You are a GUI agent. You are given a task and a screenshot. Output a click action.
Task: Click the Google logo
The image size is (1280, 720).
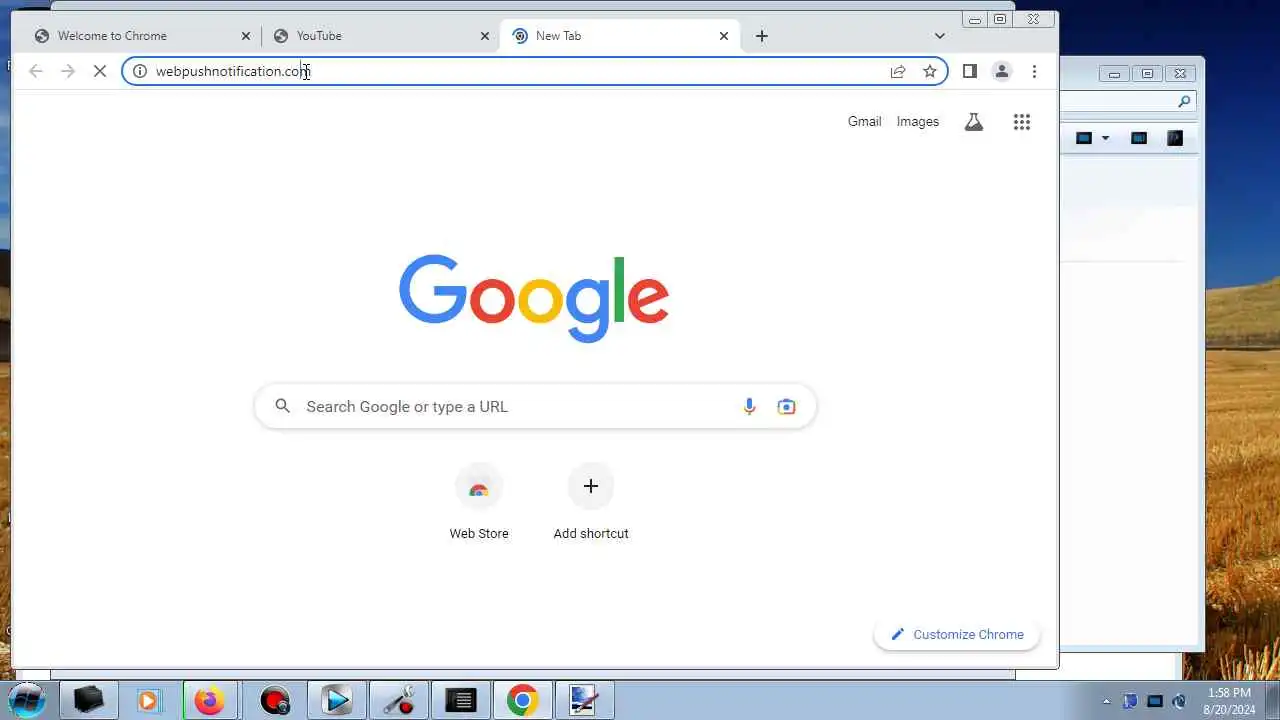click(534, 298)
